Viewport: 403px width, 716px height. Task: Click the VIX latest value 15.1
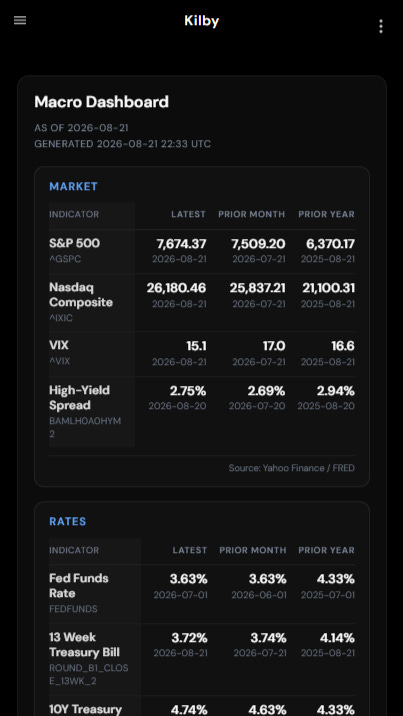196,346
